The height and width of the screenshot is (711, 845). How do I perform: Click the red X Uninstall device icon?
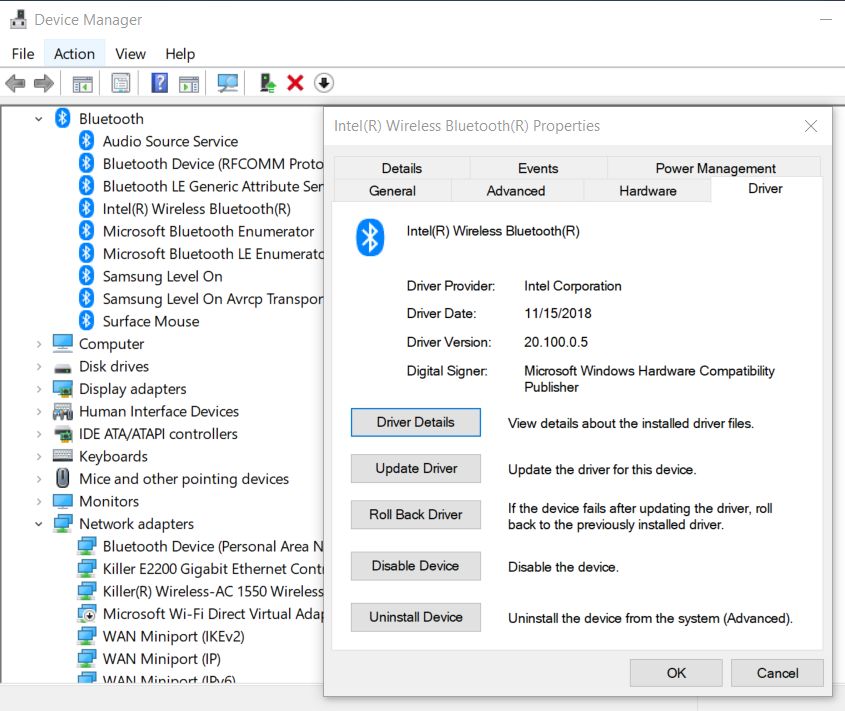click(295, 83)
